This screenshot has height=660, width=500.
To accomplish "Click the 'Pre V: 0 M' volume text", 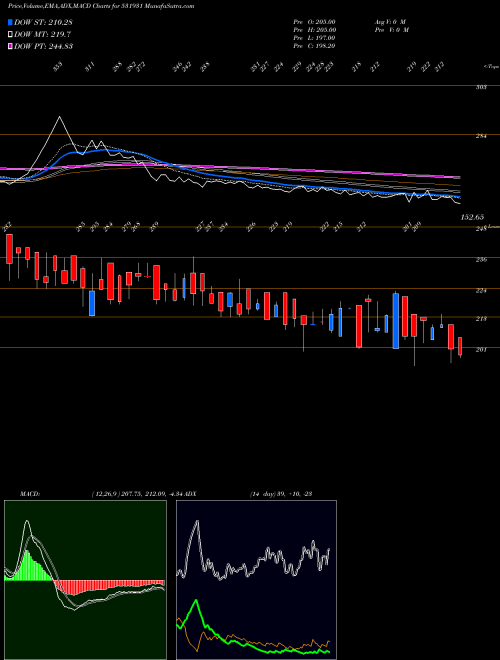I will pos(391,30).
